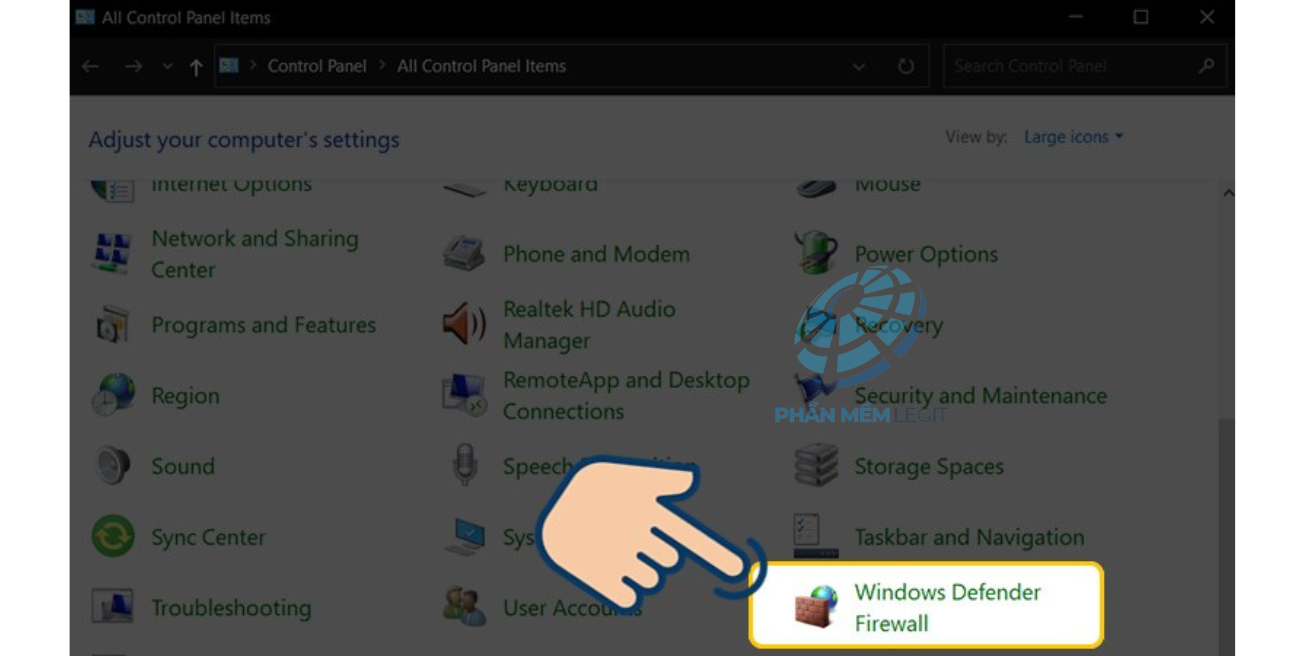Open the Power Options icon
Viewport: 1305px width, 656px height.
815,253
